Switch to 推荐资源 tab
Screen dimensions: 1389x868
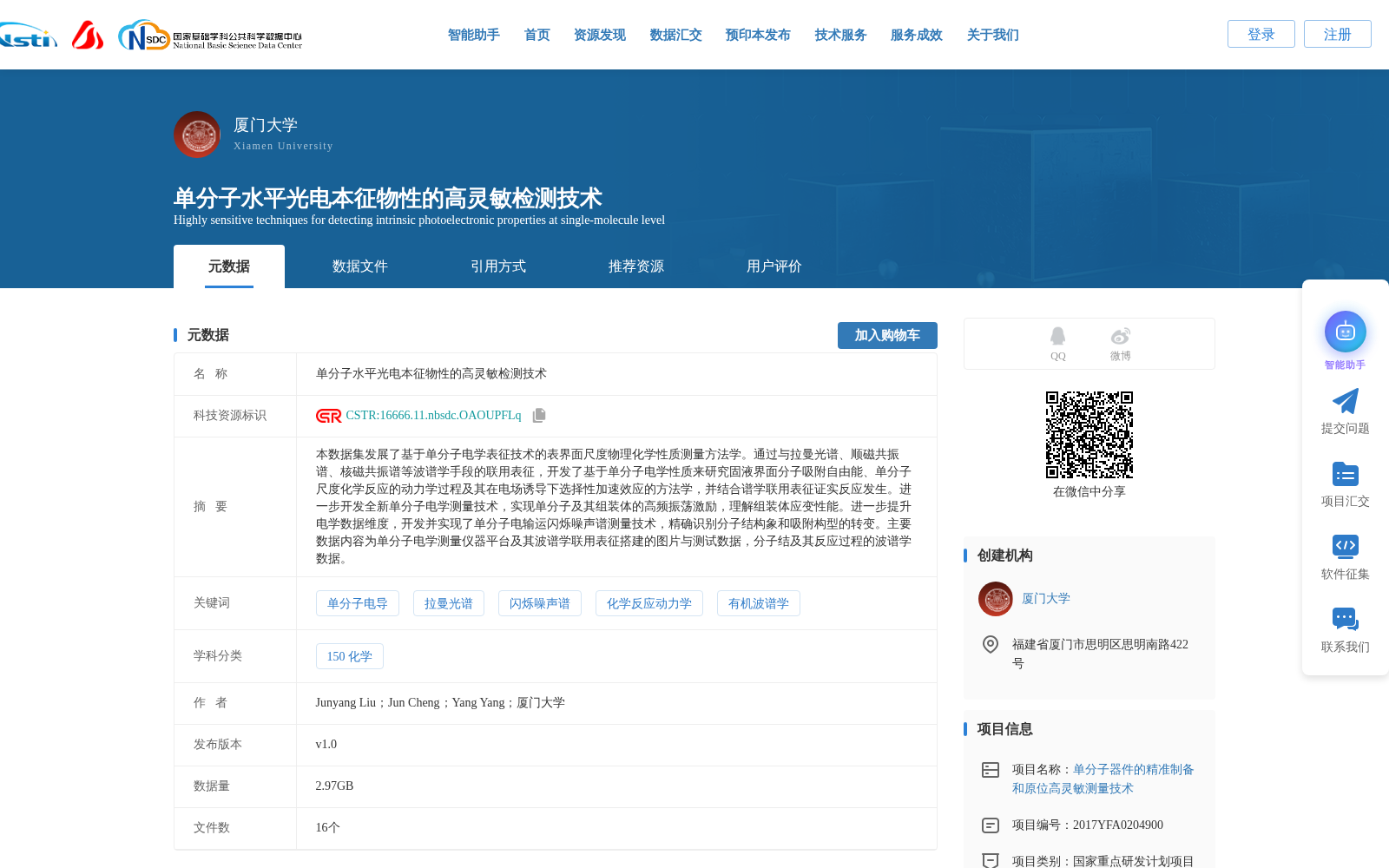[636, 266]
